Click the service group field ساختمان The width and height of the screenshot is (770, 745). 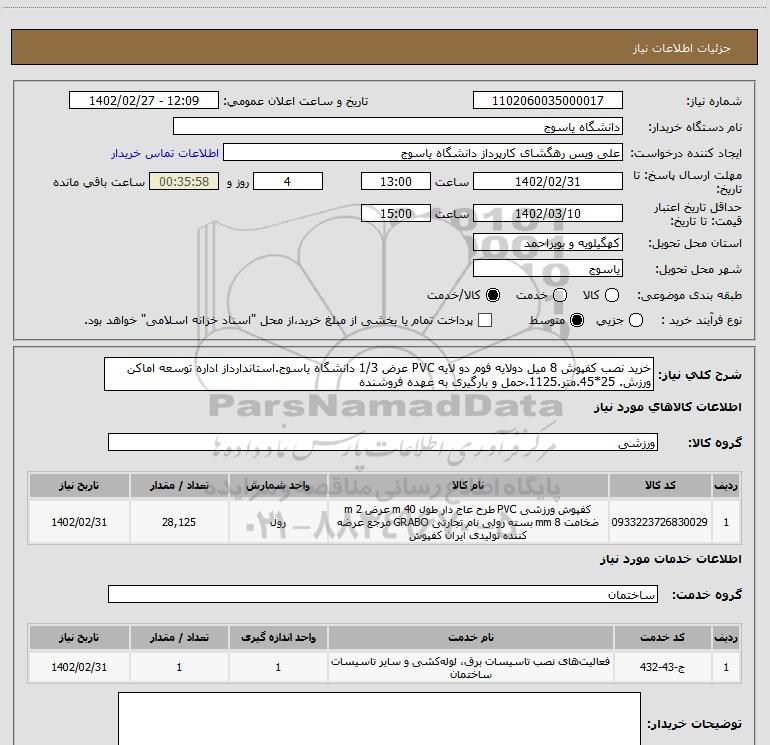[x=383, y=594]
